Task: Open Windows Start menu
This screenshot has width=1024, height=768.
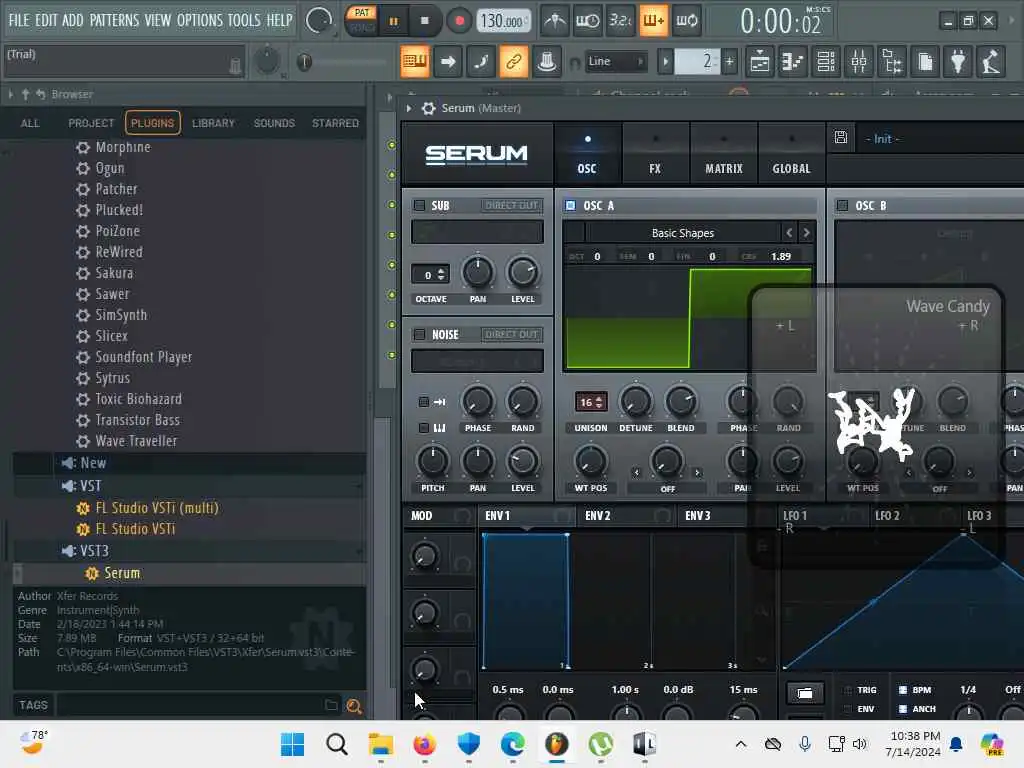Action: [x=292, y=744]
